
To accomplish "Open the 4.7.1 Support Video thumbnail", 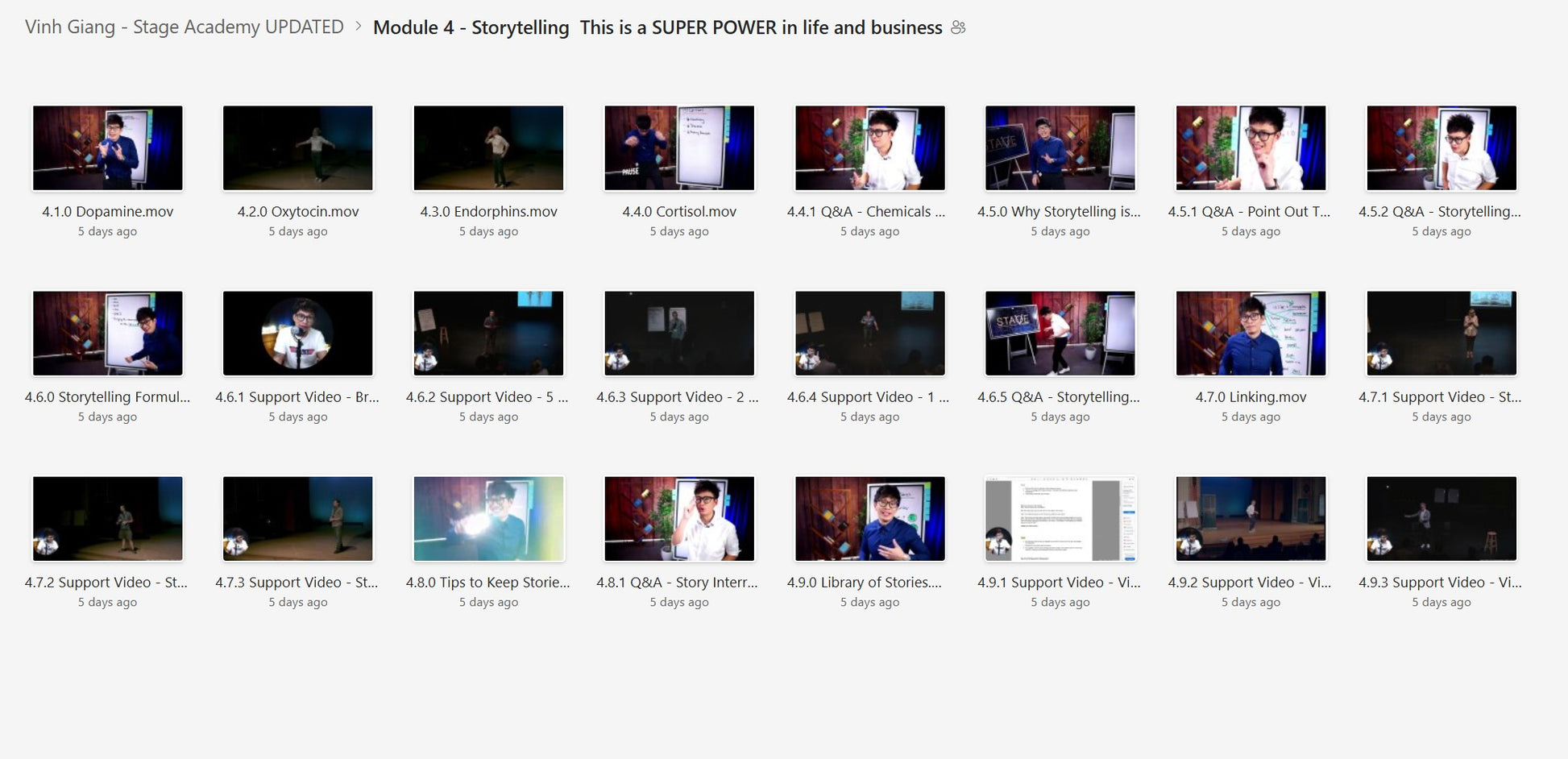I will click(1441, 334).
